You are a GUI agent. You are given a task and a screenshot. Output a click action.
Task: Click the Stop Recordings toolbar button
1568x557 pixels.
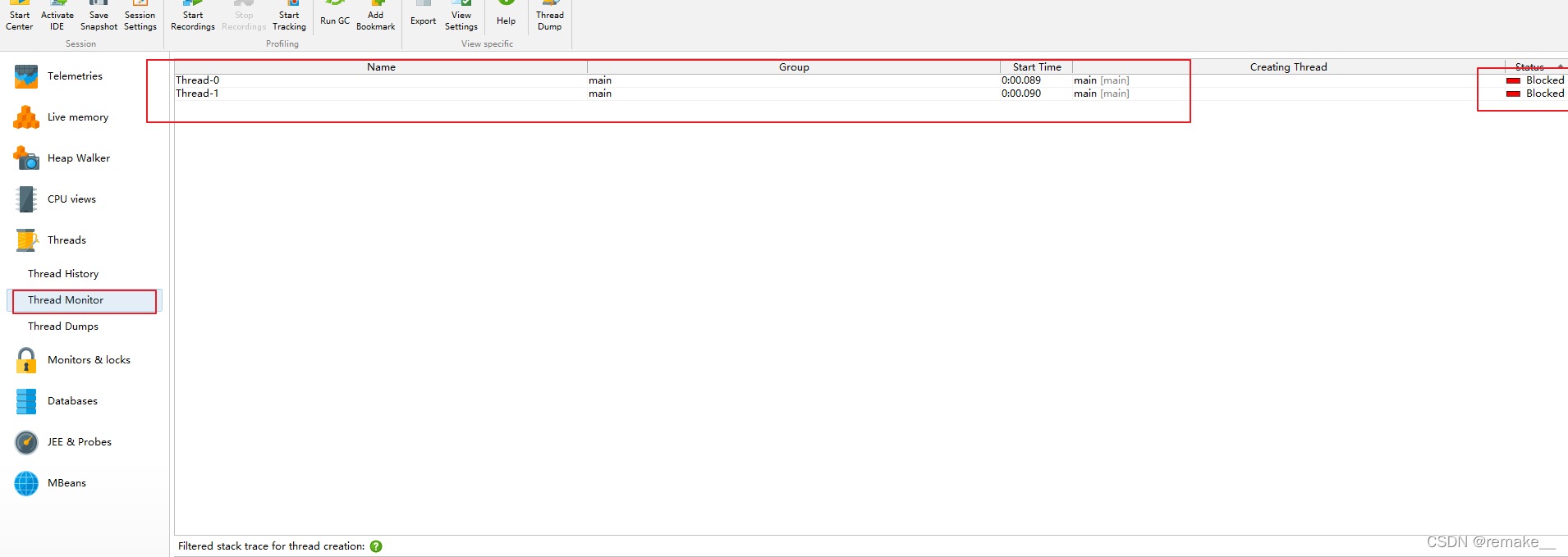tap(244, 16)
